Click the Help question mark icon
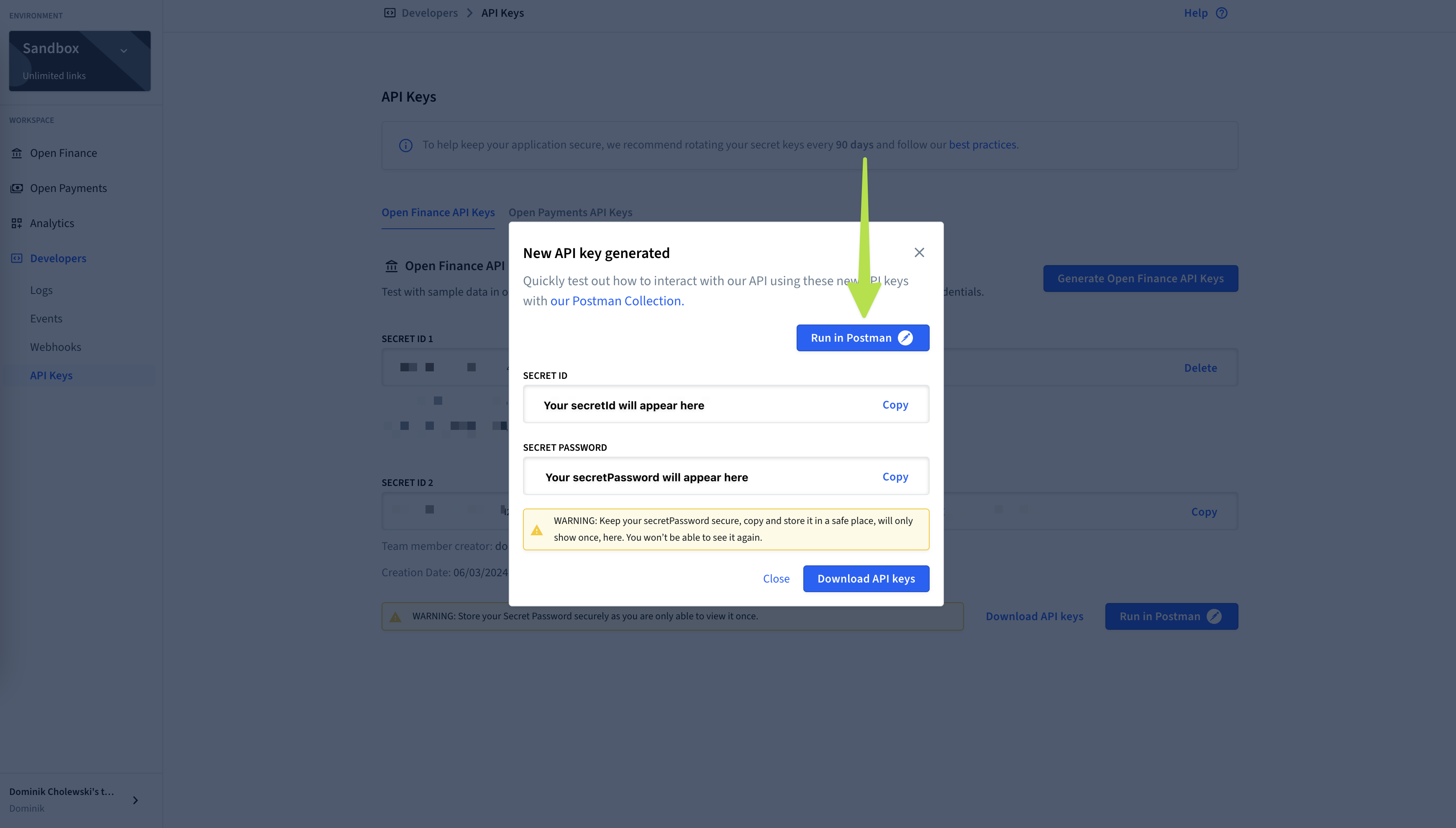Screen dimensions: 1456x828 1222,13
